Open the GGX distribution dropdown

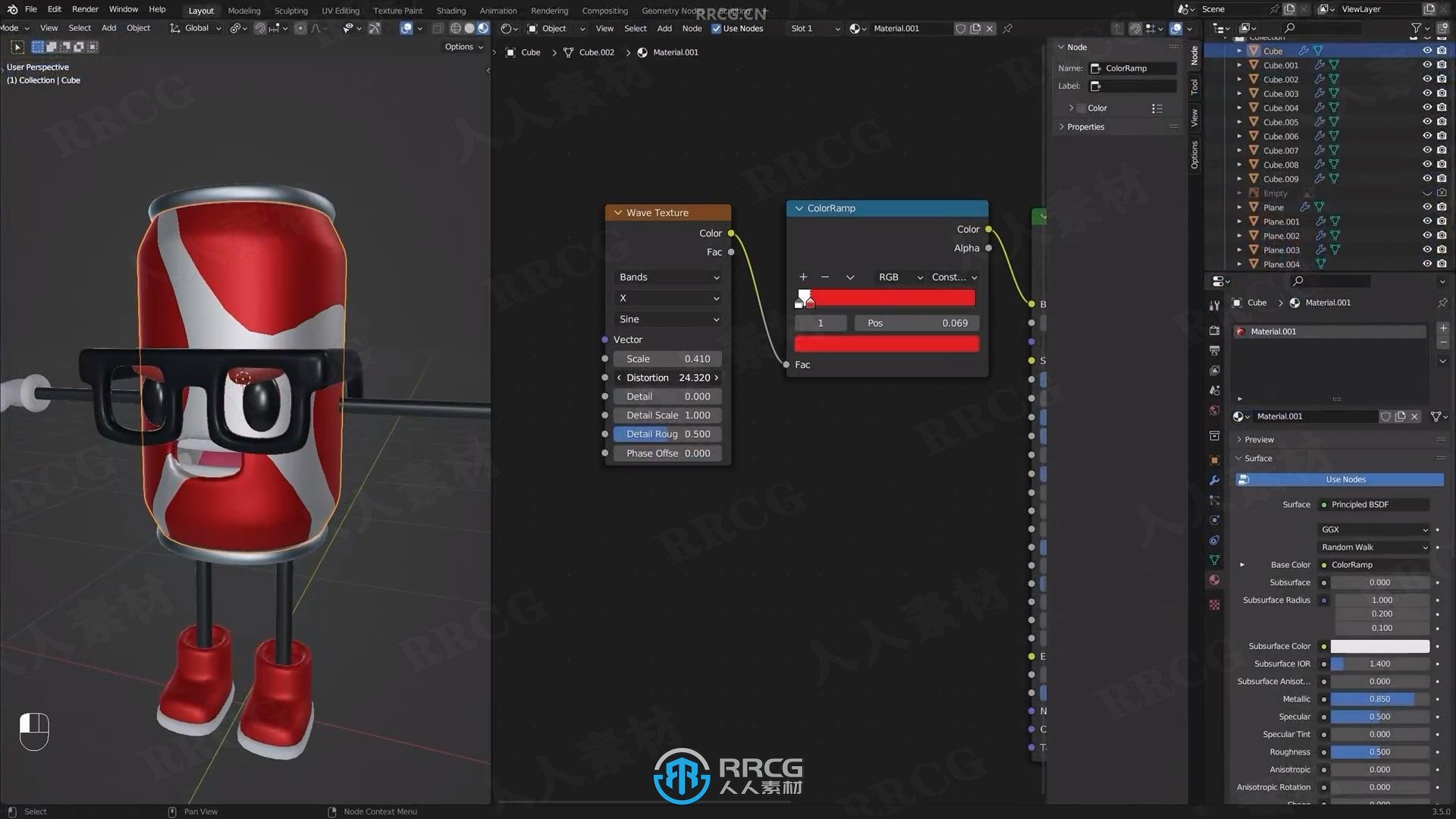1374,529
